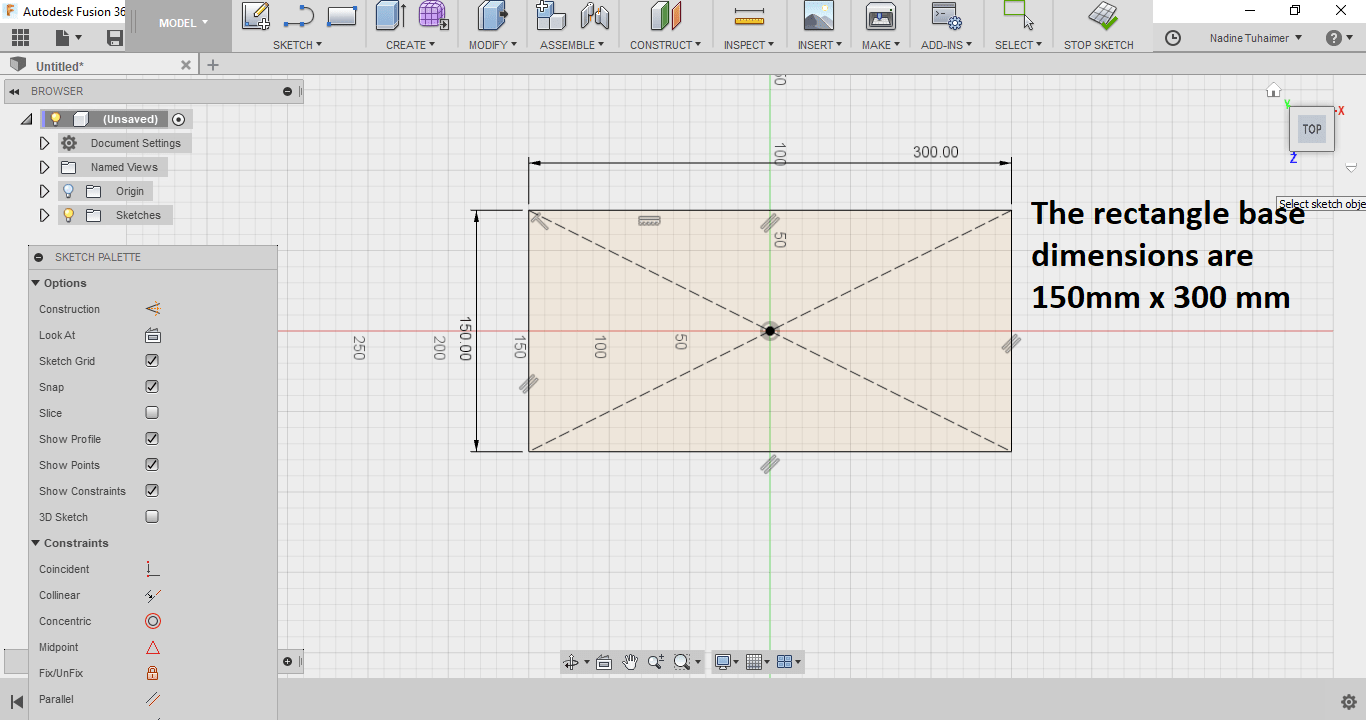Toggle visibility bulb of Origin folder
This screenshot has height=720, width=1366.
pyautogui.click(x=69, y=191)
